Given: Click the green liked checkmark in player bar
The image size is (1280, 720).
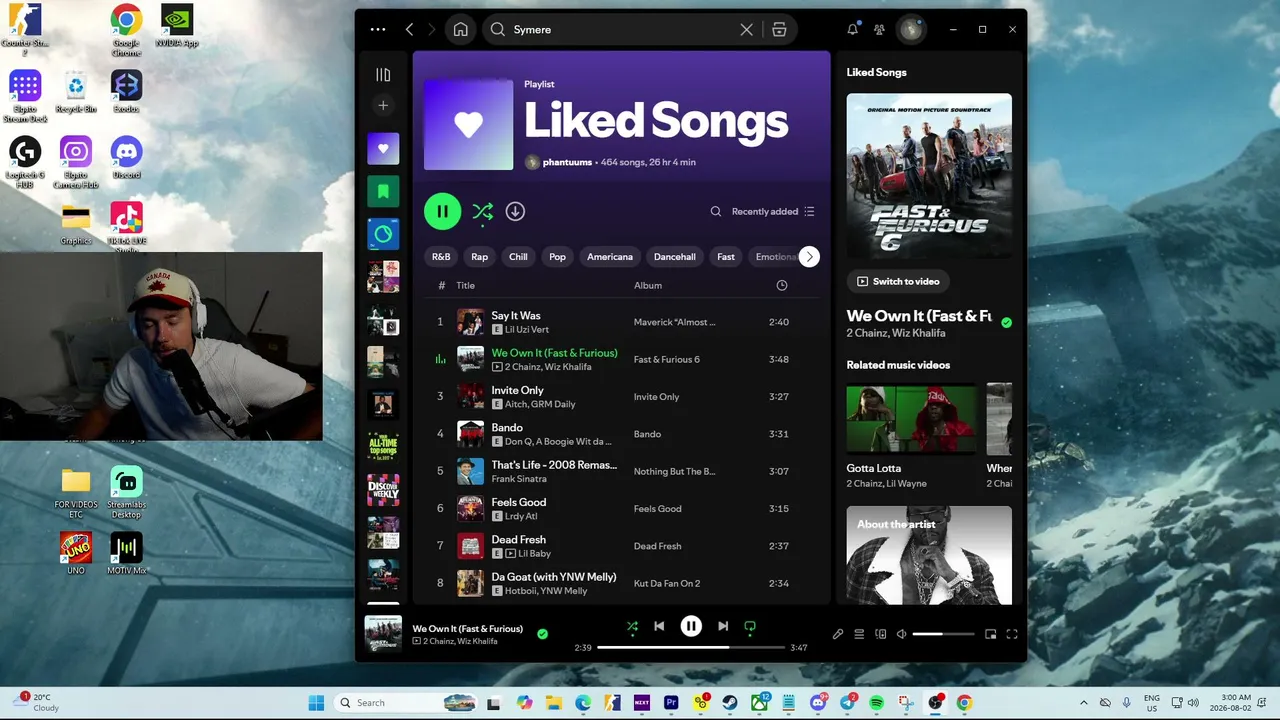Looking at the screenshot, I should coord(542,634).
